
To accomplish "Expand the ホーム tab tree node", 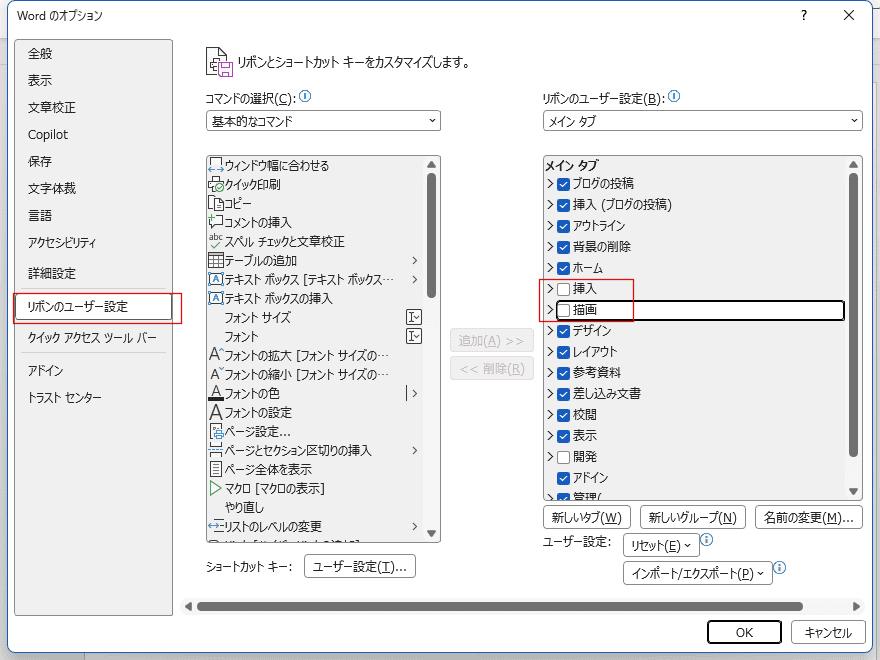I will tap(550, 268).
